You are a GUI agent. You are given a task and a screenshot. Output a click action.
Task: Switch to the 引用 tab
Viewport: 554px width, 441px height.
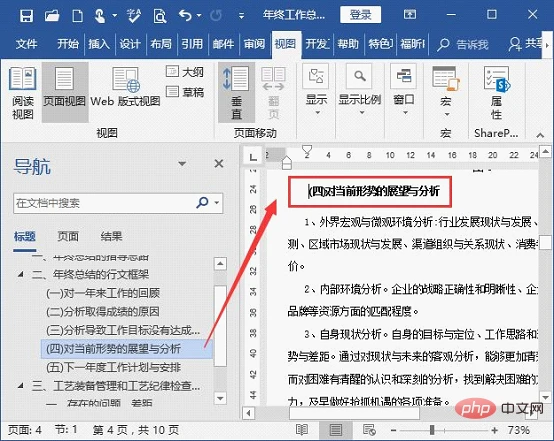pyautogui.click(x=192, y=44)
